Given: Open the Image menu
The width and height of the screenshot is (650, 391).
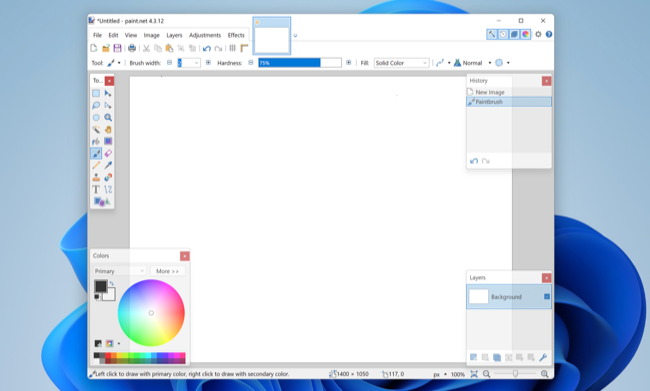Looking at the screenshot, I should point(151,35).
